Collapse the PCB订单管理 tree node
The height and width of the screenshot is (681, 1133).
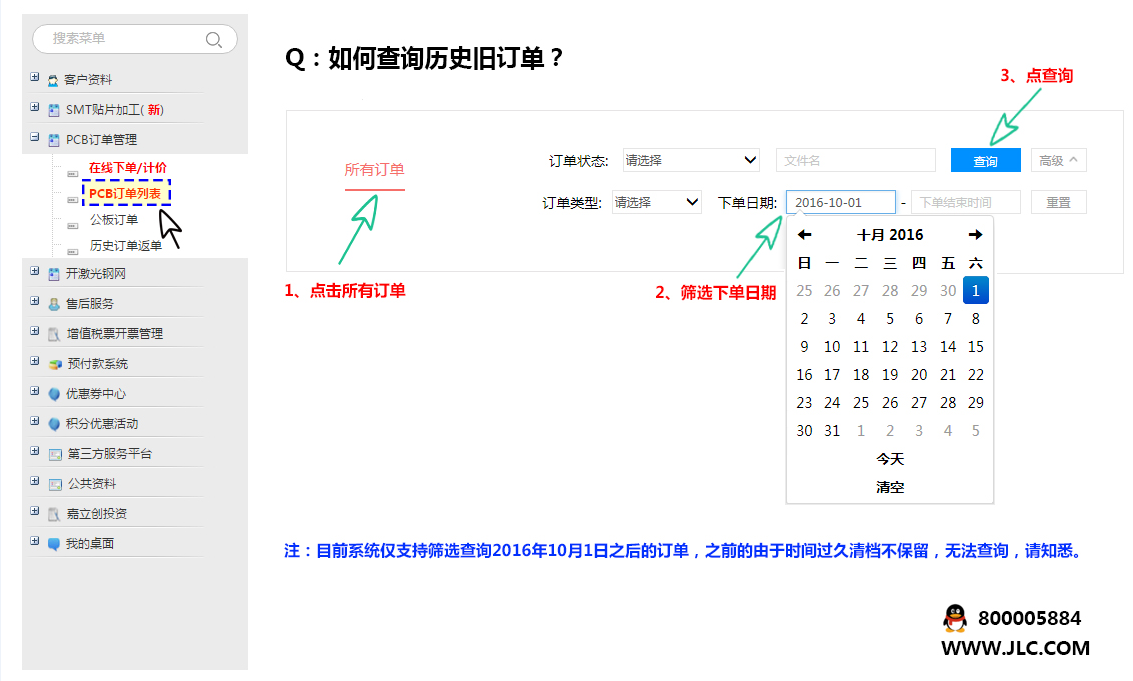35,138
